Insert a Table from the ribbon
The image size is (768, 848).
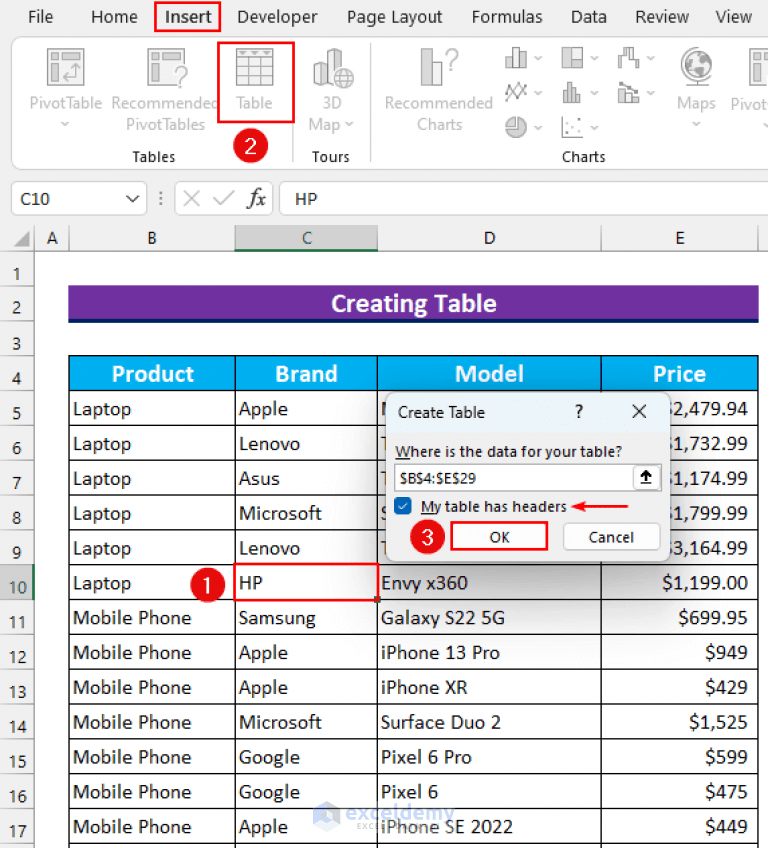point(254,80)
